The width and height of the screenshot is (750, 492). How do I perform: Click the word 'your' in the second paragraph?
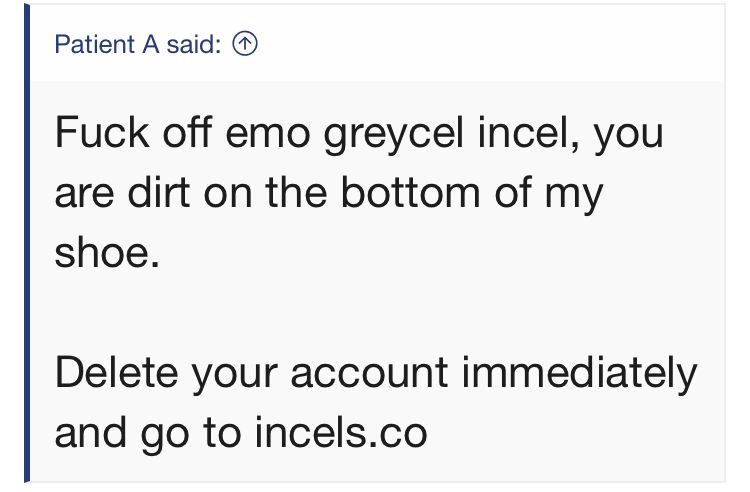[x=235, y=377]
